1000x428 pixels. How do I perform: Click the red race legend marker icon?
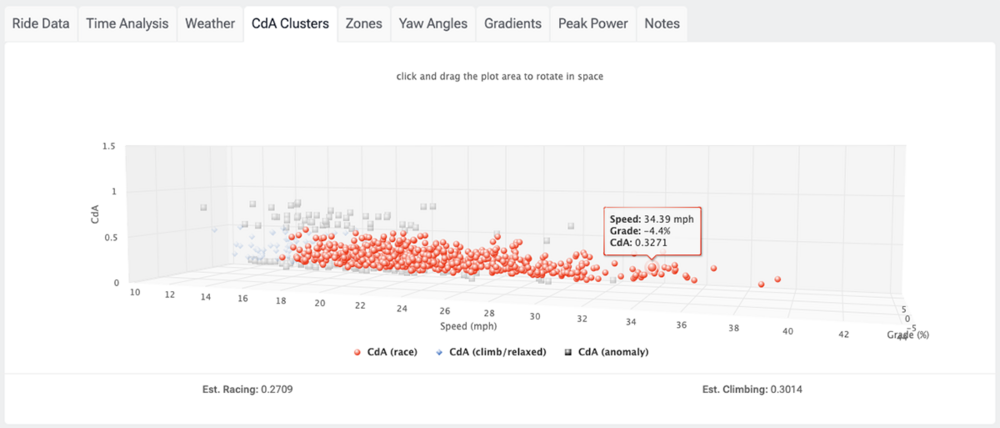click(357, 352)
